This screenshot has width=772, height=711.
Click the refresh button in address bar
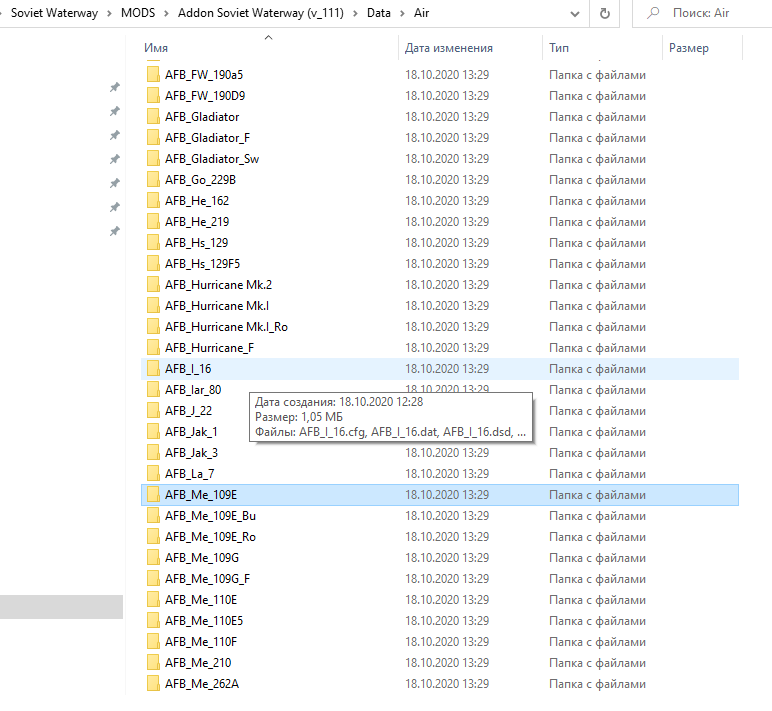pyautogui.click(x=605, y=13)
